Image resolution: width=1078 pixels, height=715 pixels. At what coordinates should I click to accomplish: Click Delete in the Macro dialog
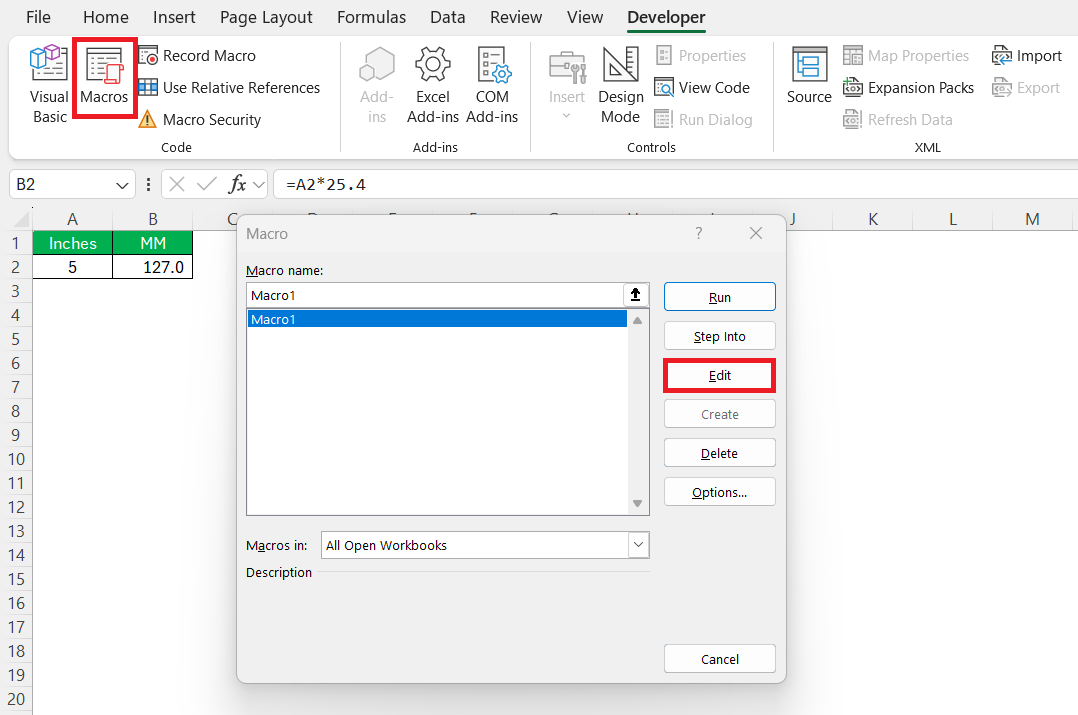pos(720,453)
